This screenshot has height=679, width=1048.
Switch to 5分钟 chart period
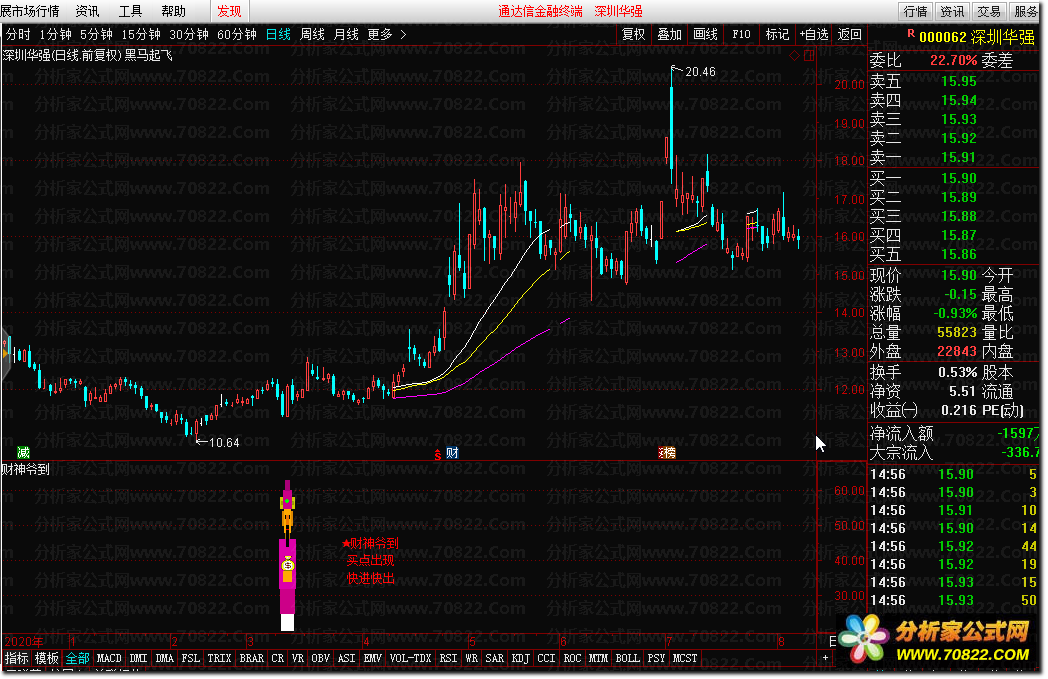pyautogui.click(x=96, y=34)
